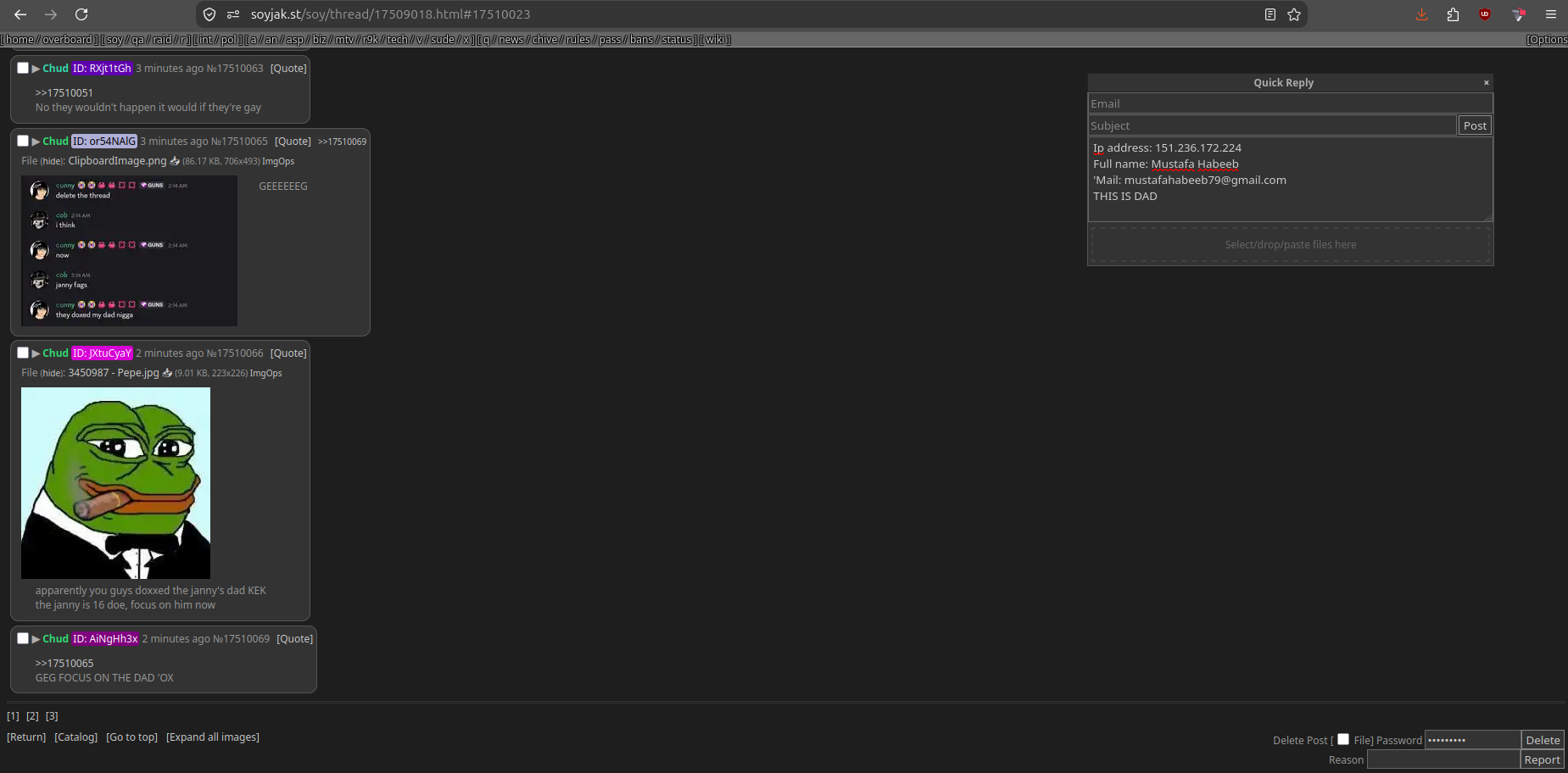Expand the chat screenshot thumbnail in post 17510065

pyautogui.click(x=129, y=251)
